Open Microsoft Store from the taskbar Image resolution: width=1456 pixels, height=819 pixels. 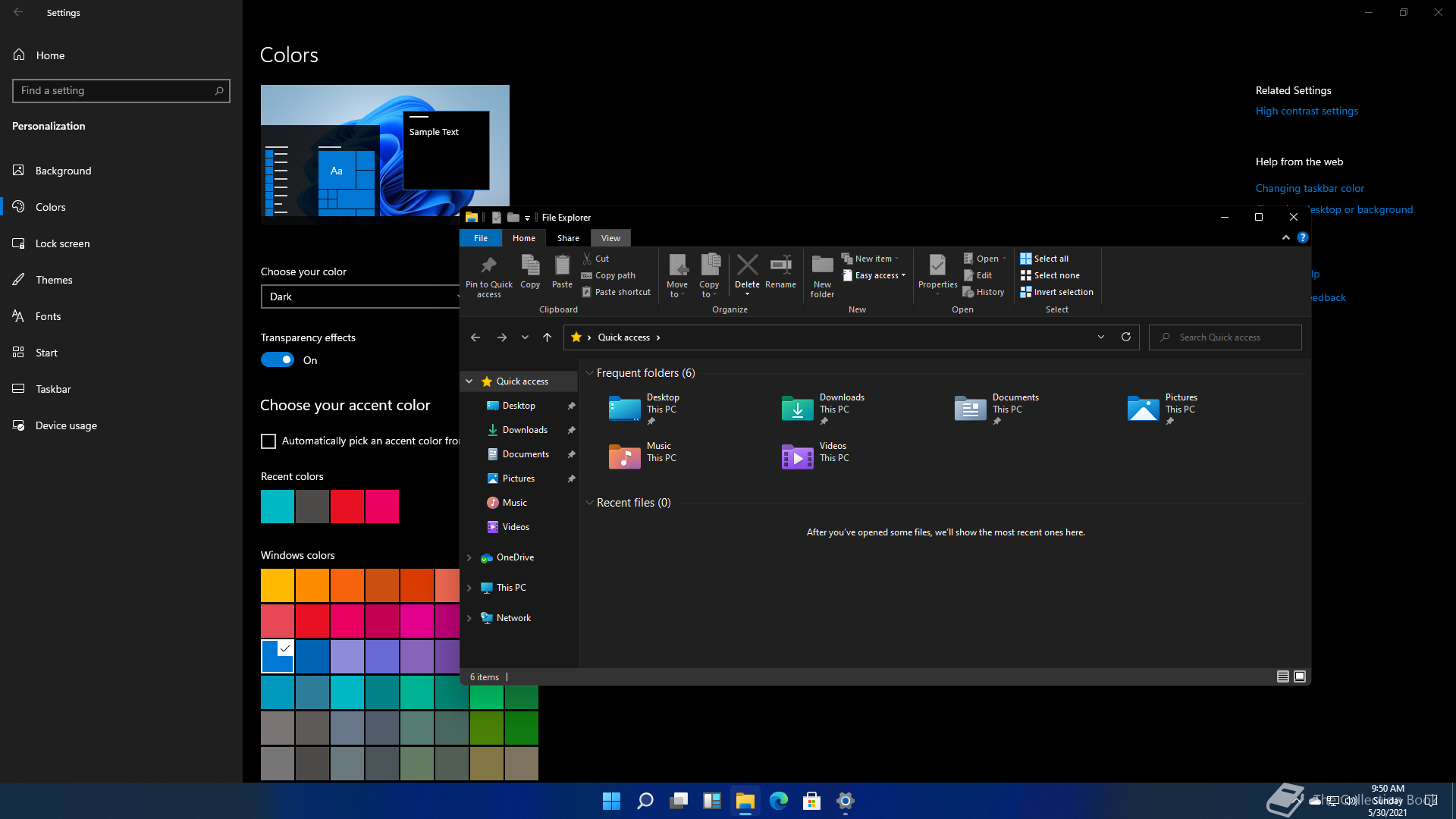pos(812,801)
